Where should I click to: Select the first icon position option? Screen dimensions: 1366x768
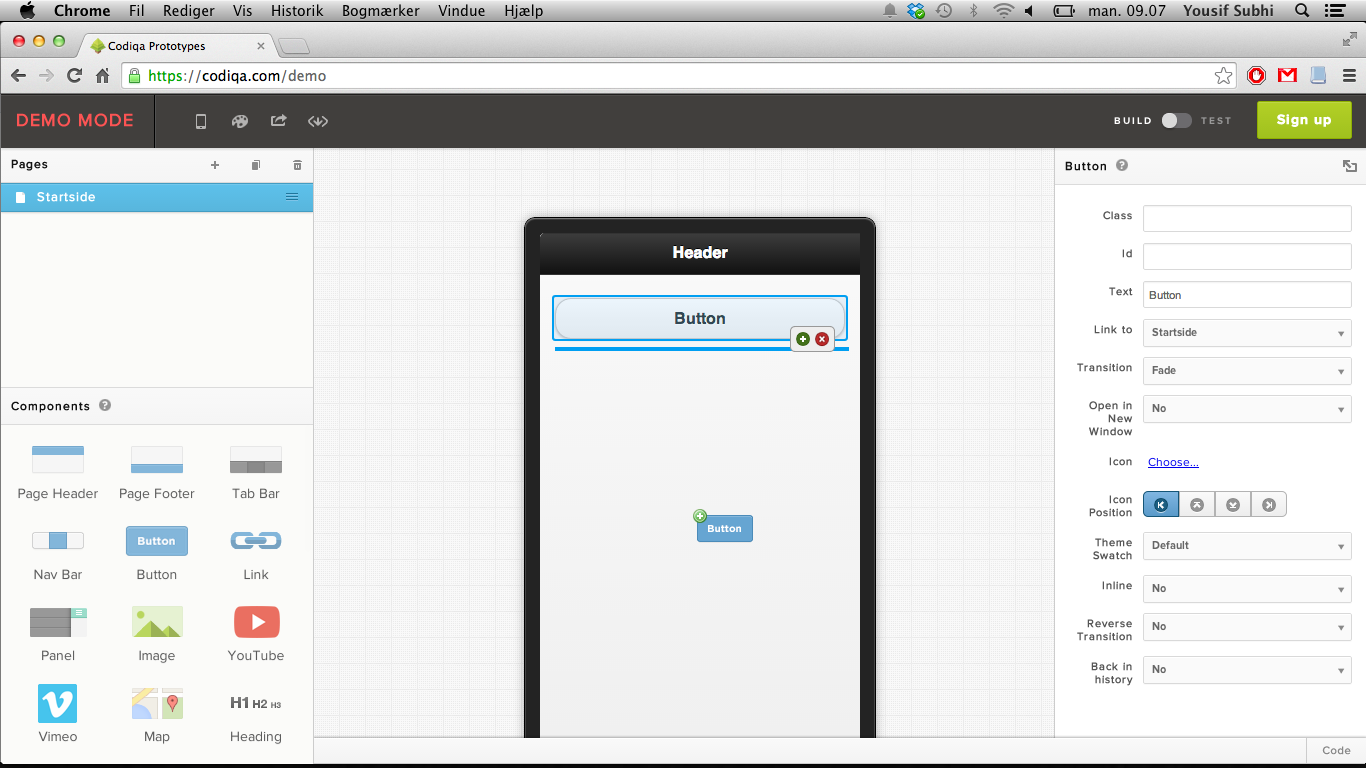pos(1161,505)
